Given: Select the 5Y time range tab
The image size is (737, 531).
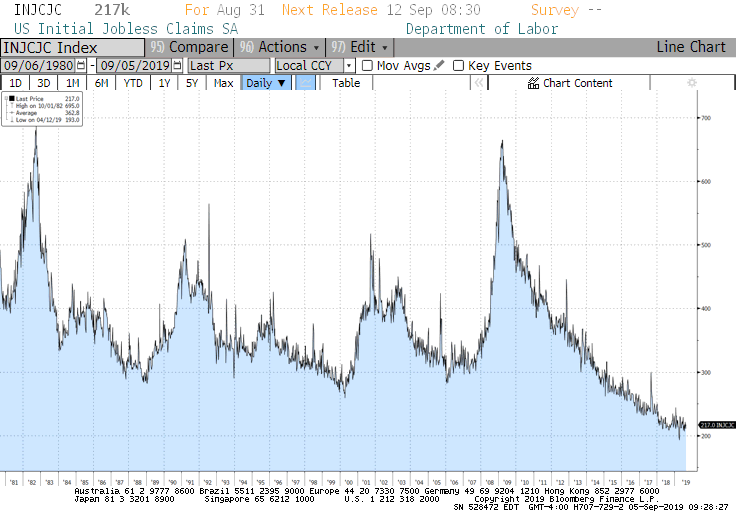Looking at the screenshot, I should pos(192,84).
